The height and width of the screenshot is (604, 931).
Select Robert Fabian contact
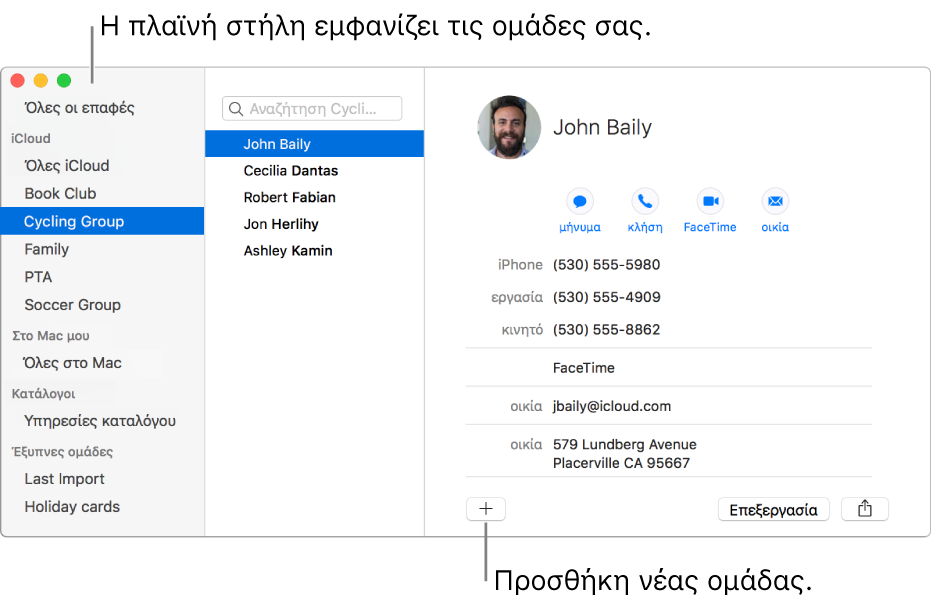(290, 198)
